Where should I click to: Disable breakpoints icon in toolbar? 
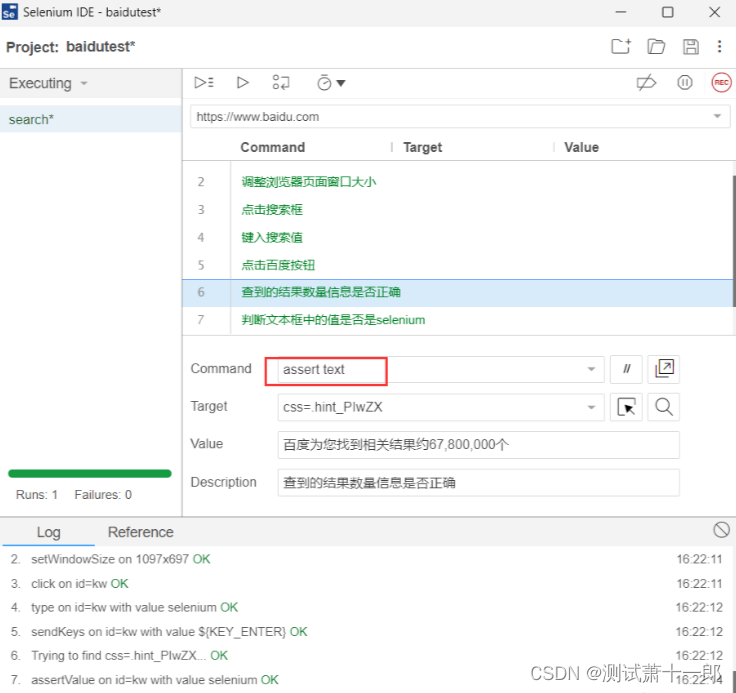646,83
